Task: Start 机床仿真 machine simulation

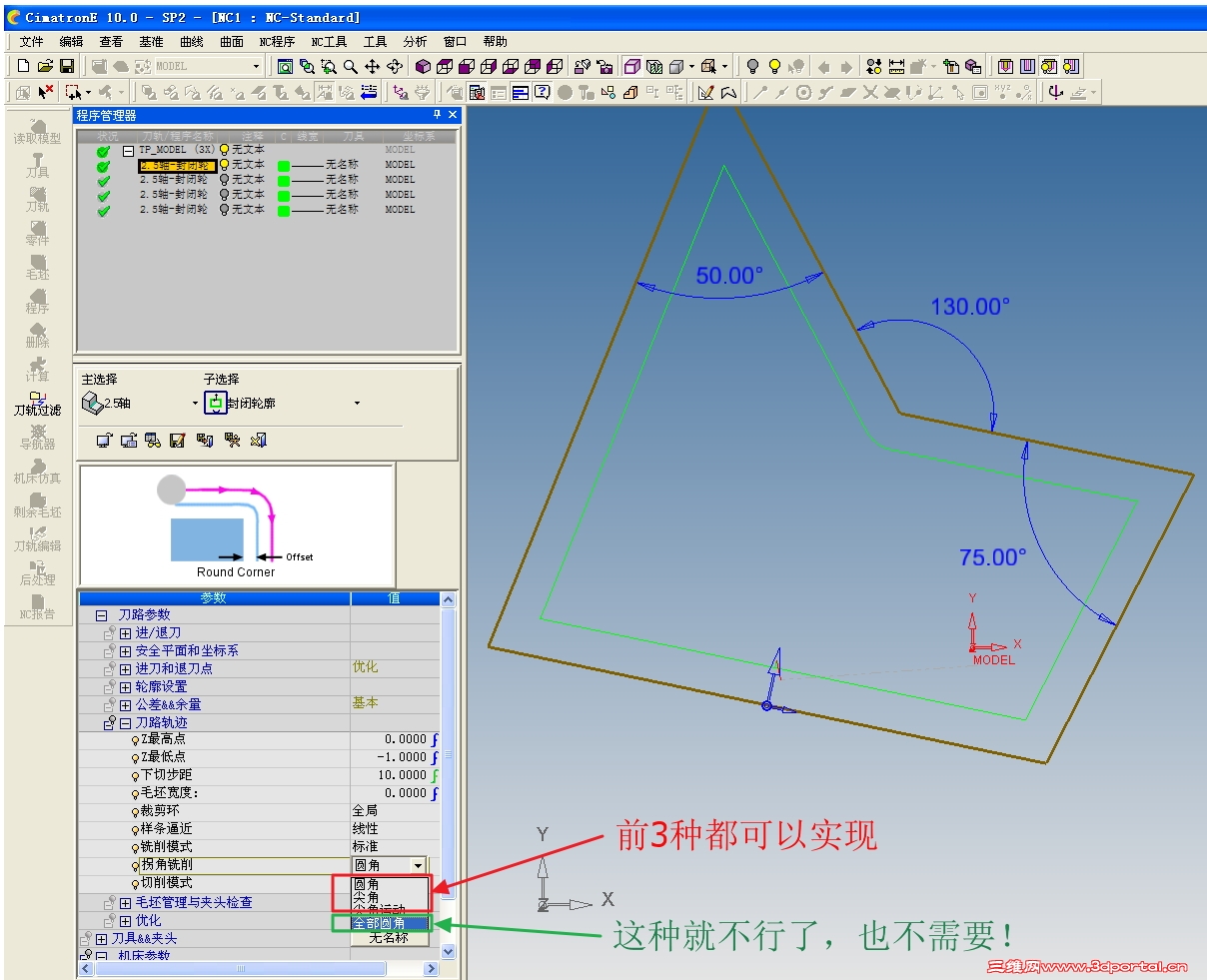Action: pyautogui.click(x=37, y=471)
